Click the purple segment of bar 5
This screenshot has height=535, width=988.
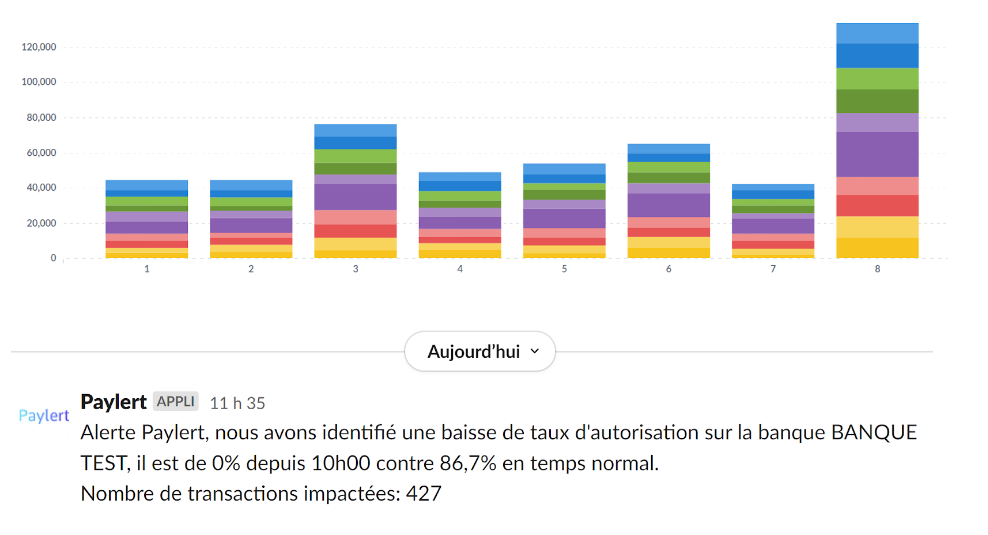[x=564, y=218]
